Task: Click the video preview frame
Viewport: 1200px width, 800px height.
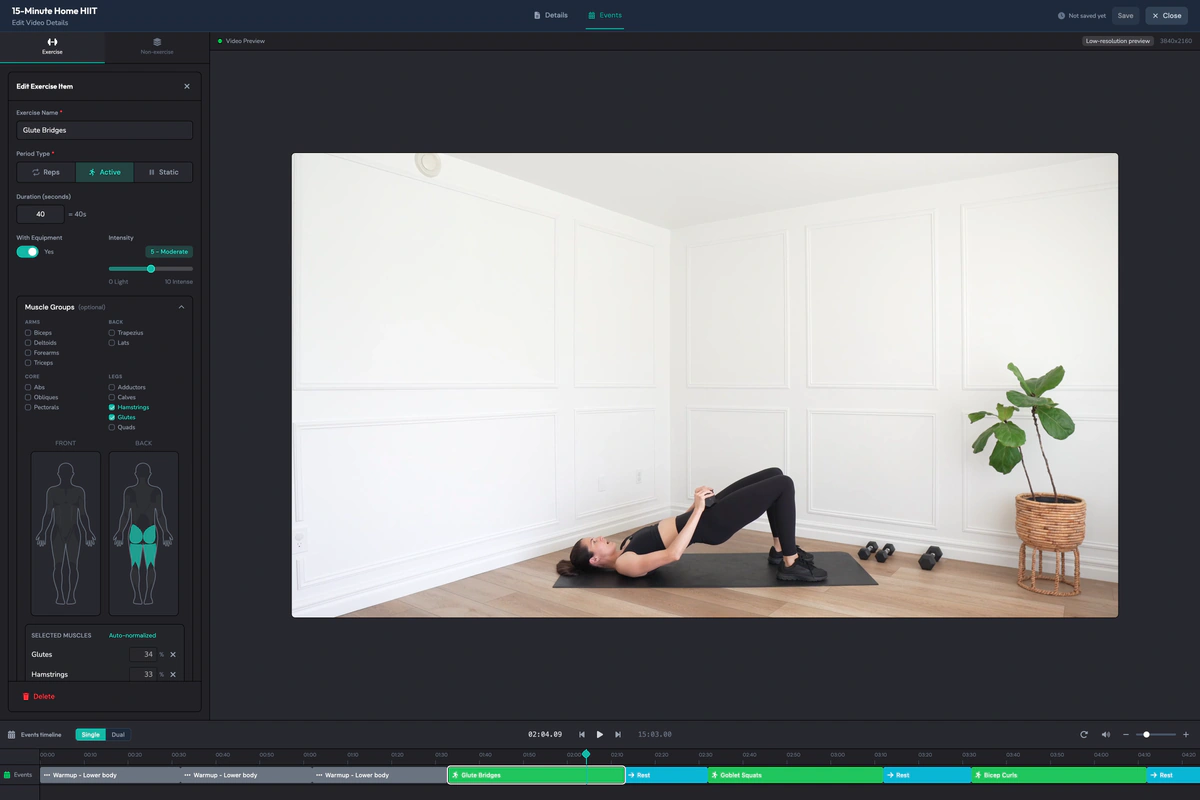Action: click(705, 385)
